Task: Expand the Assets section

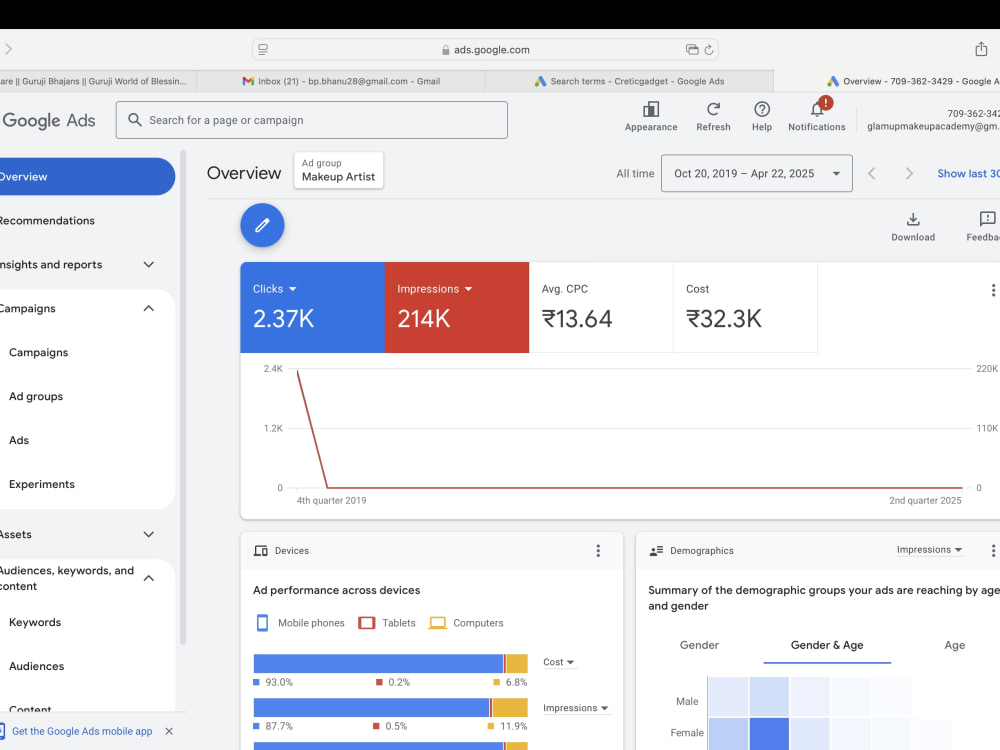Action: (149, 534)
